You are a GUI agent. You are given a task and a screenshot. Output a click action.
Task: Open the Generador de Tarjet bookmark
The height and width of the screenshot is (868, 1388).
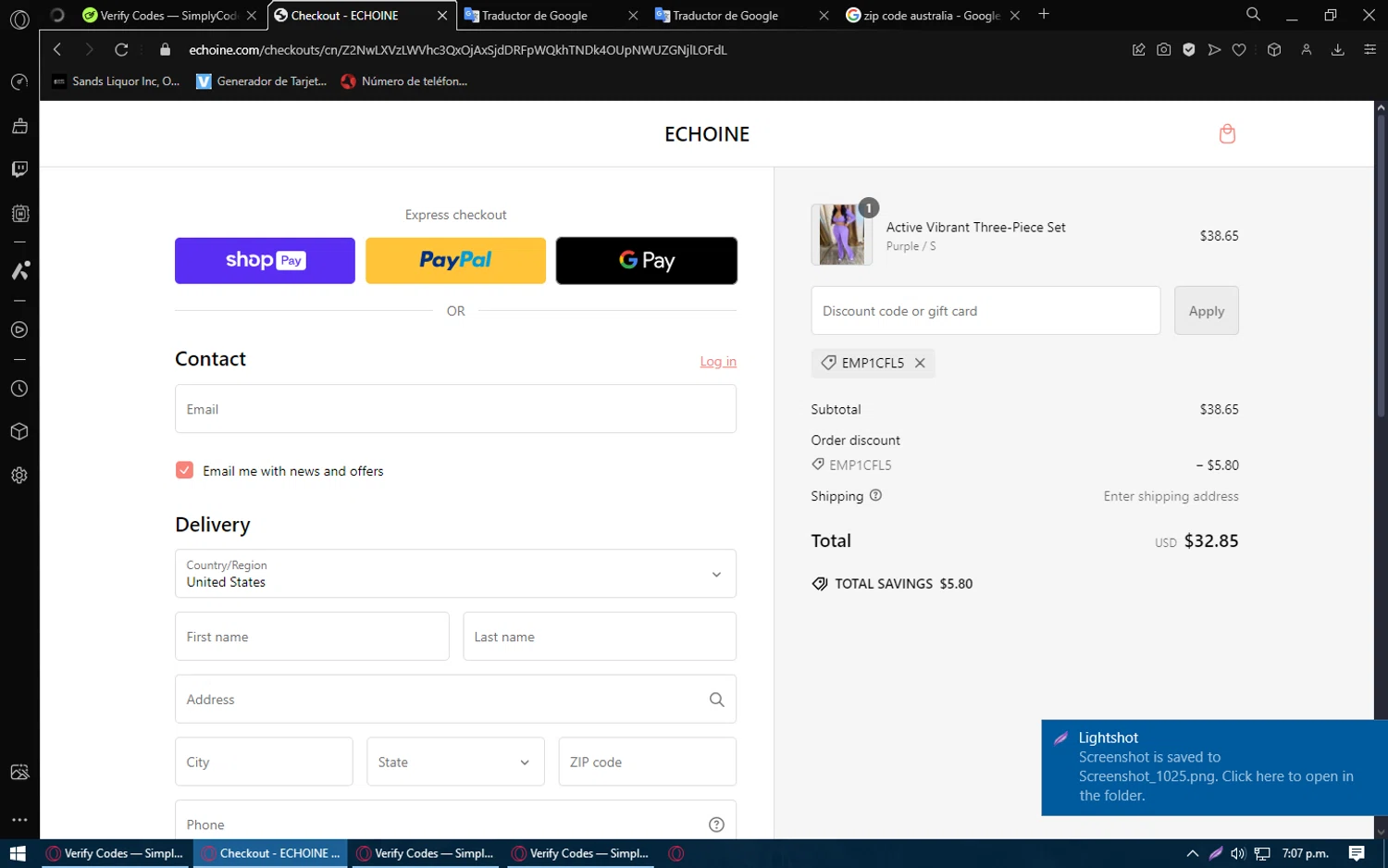(262, 81)
